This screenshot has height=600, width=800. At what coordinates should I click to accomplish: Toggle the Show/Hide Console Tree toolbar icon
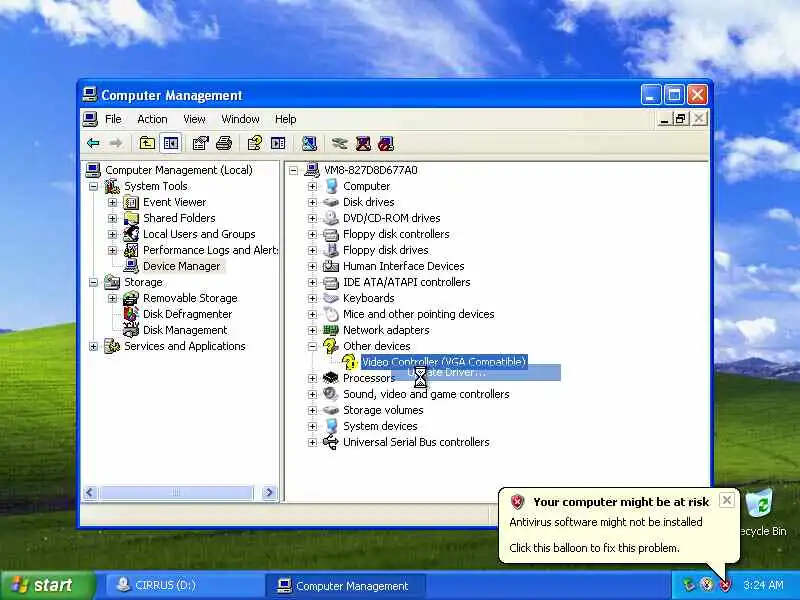[170, 143]
